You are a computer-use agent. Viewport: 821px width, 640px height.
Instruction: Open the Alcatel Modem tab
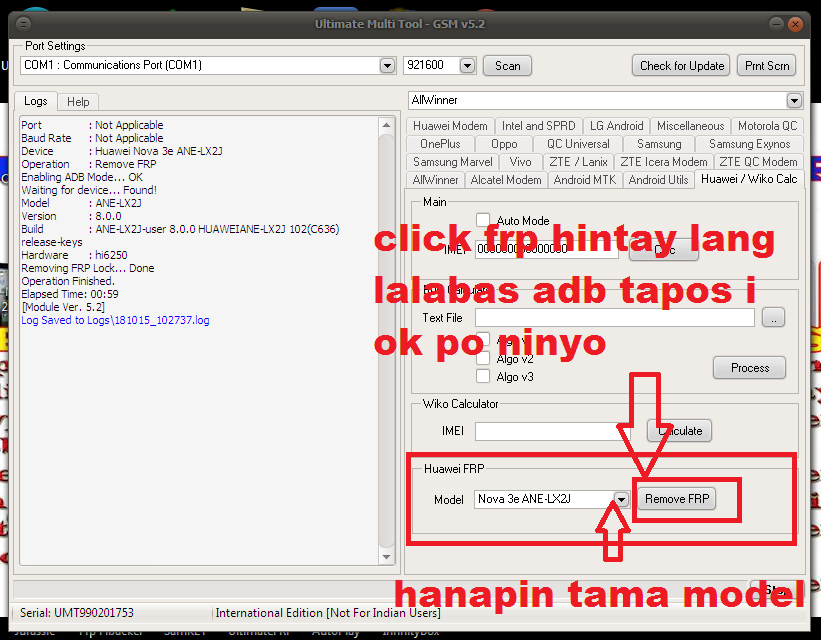pyautogui.click(x=506, y=180)
